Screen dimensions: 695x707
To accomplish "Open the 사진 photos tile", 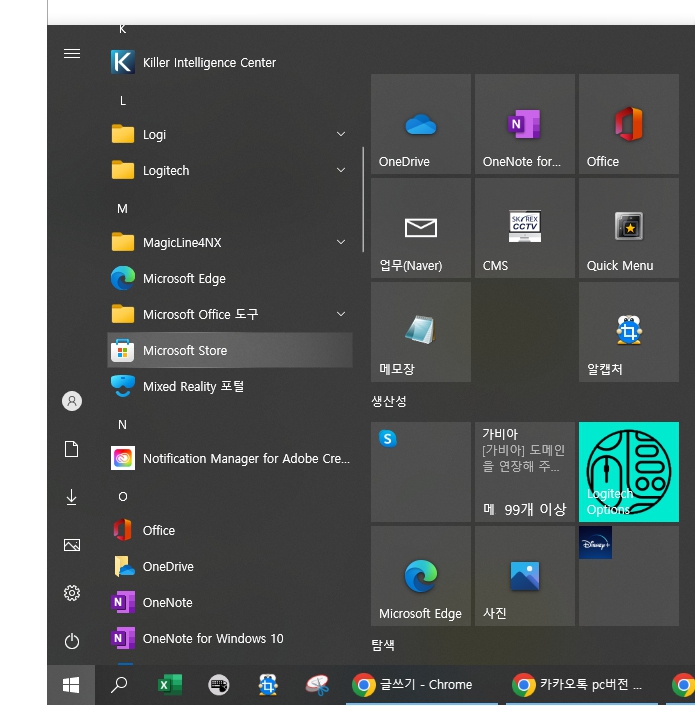I will pyautogui.click(x=525, y=576).
